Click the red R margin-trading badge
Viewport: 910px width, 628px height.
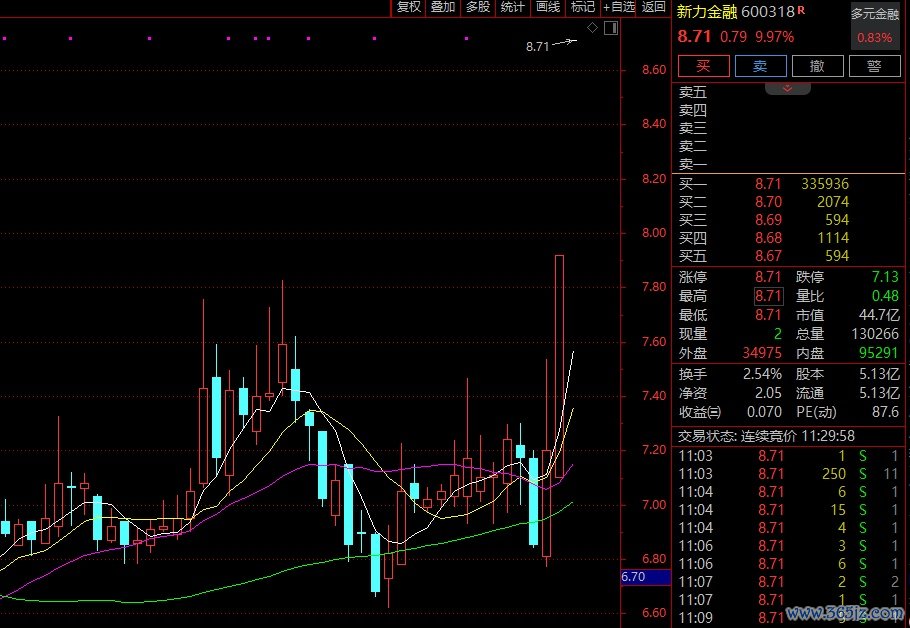(x=801, y=10)
